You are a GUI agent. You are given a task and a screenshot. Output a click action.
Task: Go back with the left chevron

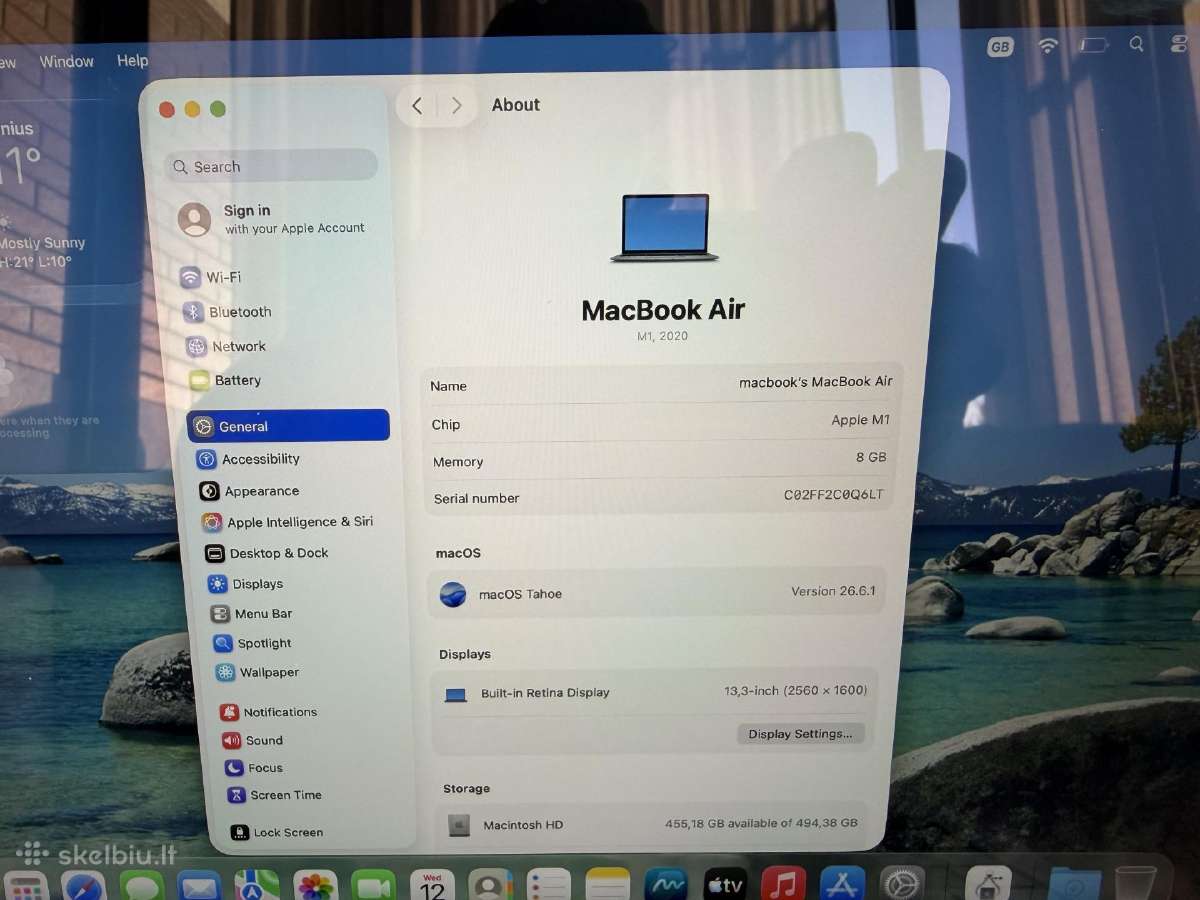[x=417, y=105]
